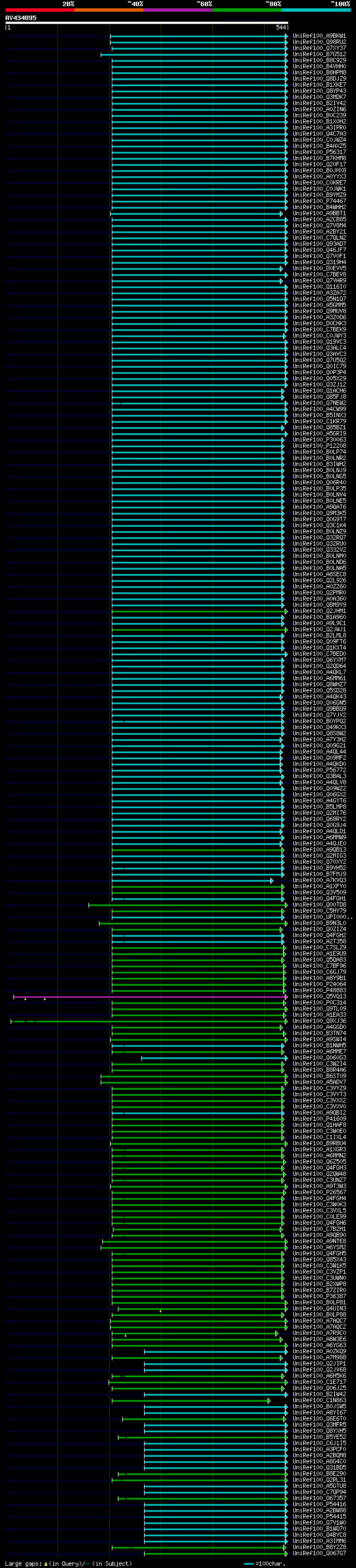Select hit label UniRef100_Q7V8M4
The width and height of the screenshot is (356, 1568).
click(x=319, y=226)
